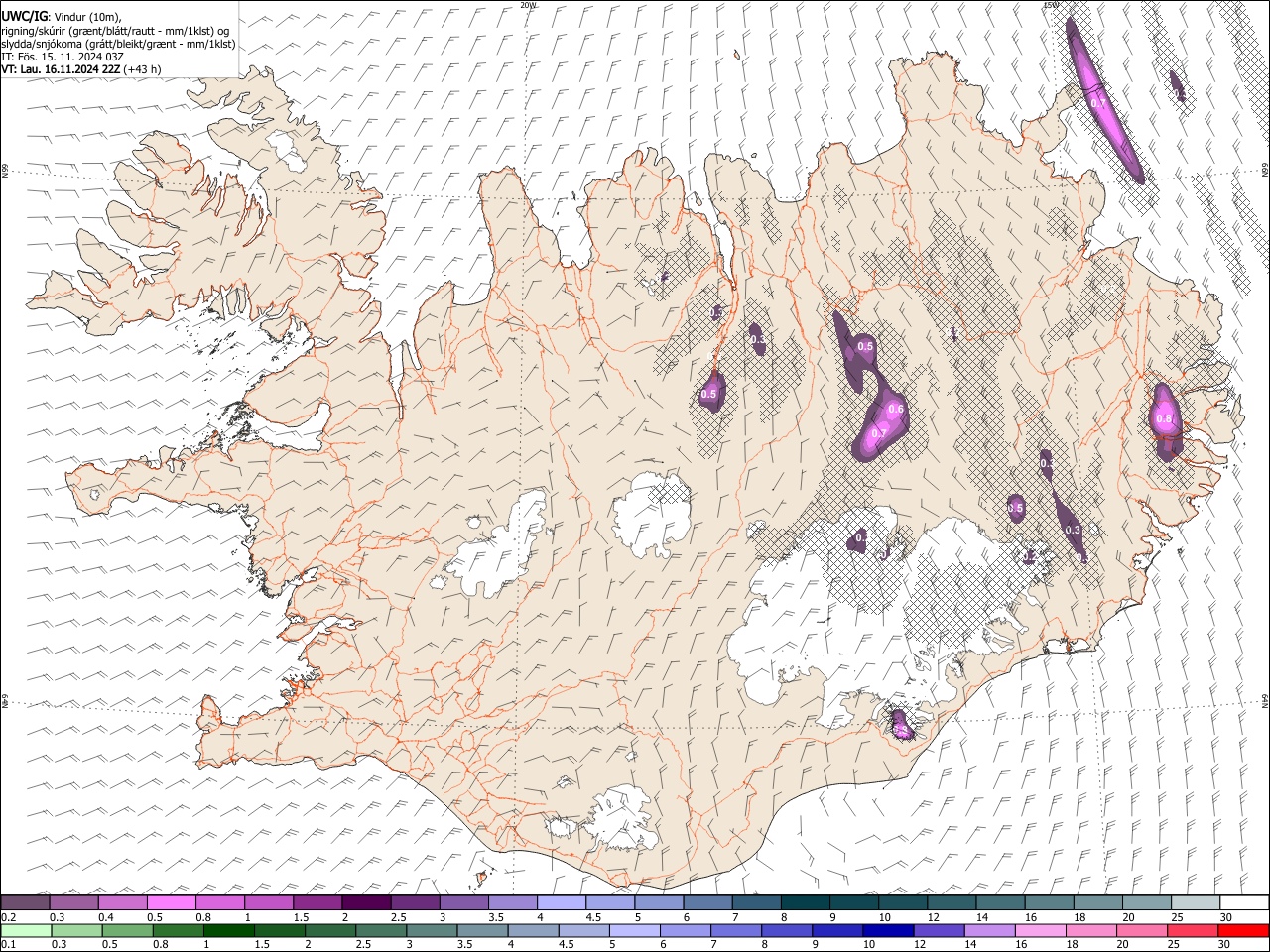This screenshot has height=952, width=1270.
Task: Click the small purple snow patch near the south coast
Action: click(903, 724)
